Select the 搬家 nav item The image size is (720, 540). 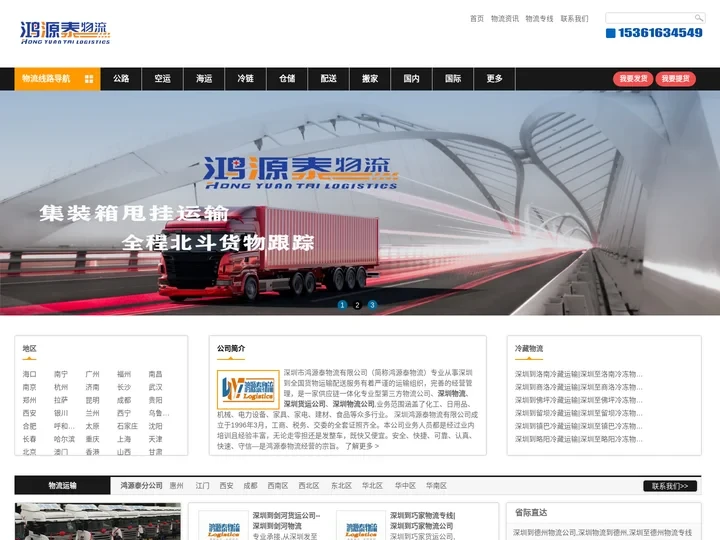point(370,79)
